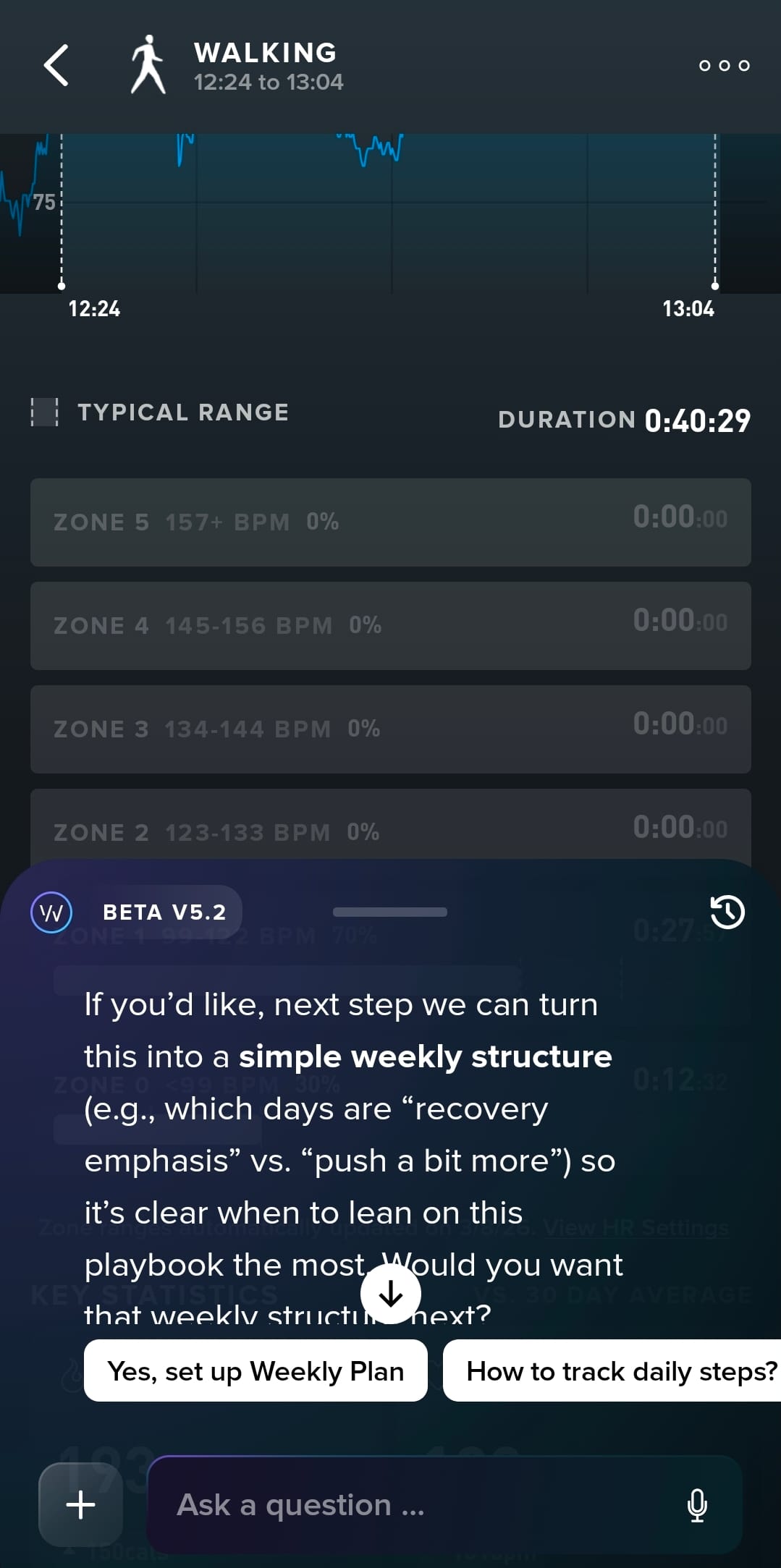Select the Zone 3 134-144 BPM row
The height and width of the screenshot is (1568, 781).
[390, 729]
